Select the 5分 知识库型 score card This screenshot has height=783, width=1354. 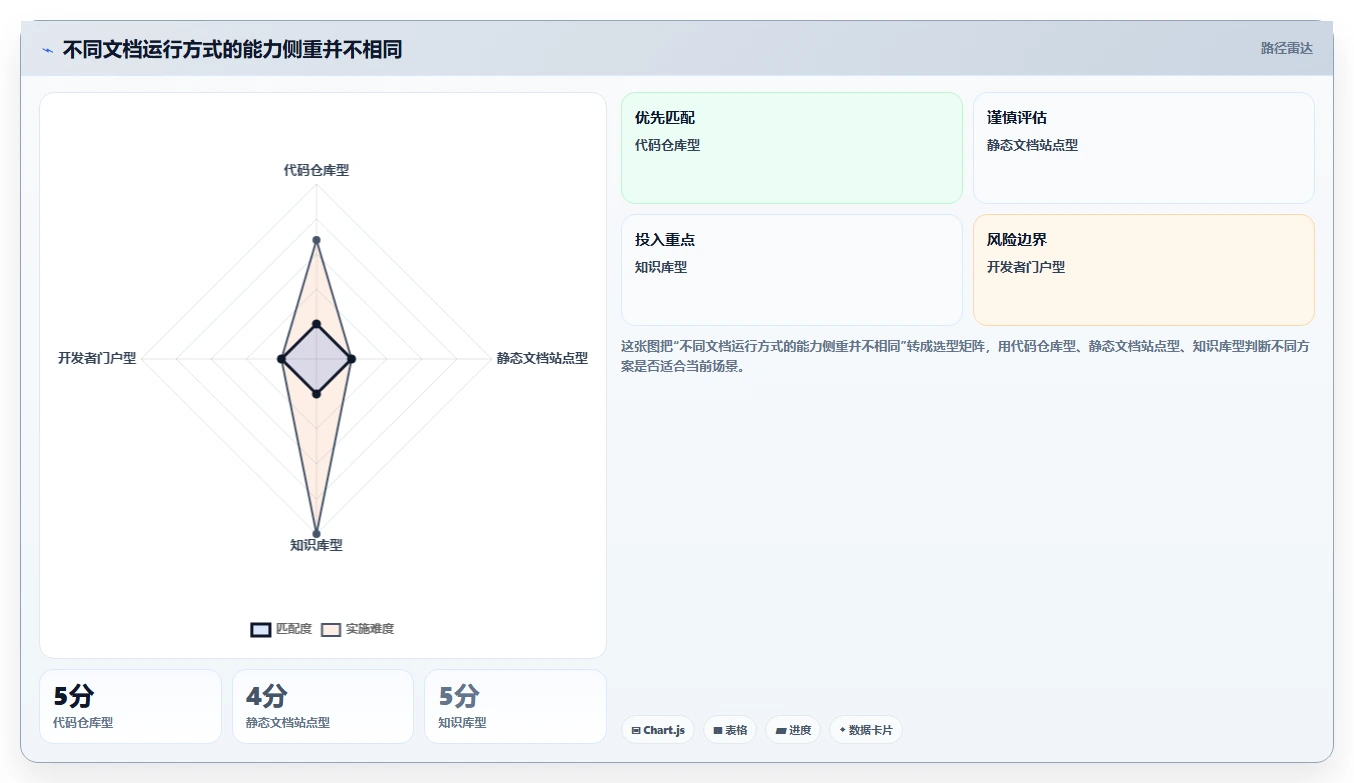pyautogui.click(x=515, y=706)
